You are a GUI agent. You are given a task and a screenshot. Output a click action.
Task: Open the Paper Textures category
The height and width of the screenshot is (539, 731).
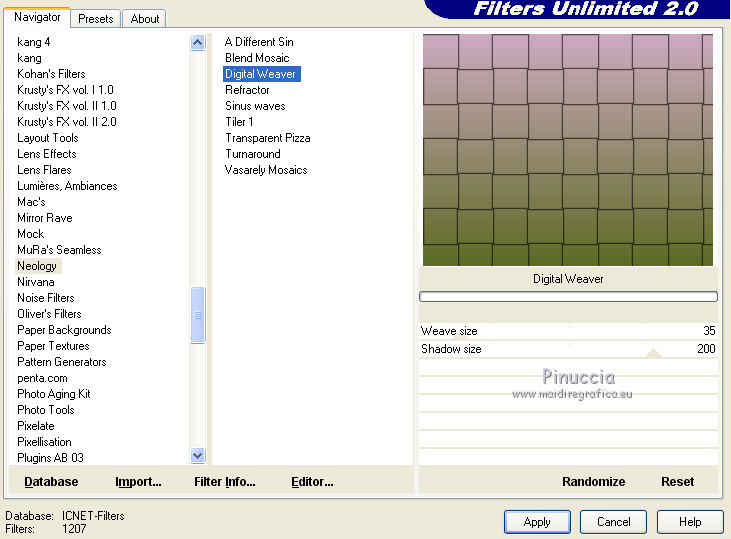pos(53,346)
